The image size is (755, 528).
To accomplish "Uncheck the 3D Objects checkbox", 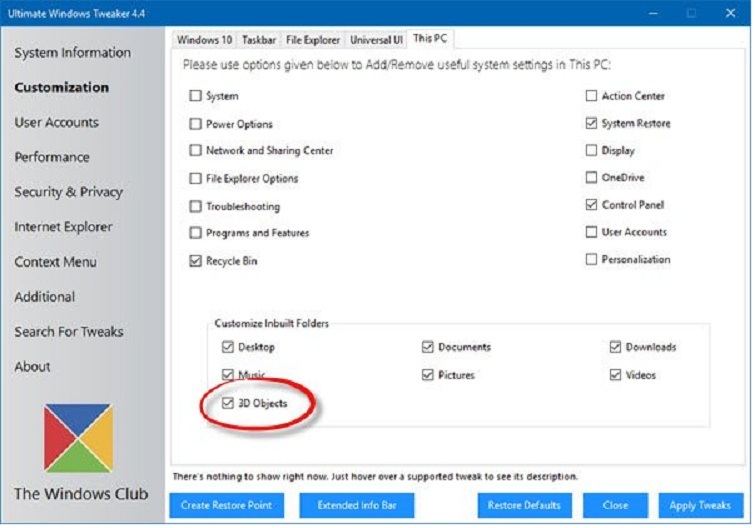I will coord(228,403).
